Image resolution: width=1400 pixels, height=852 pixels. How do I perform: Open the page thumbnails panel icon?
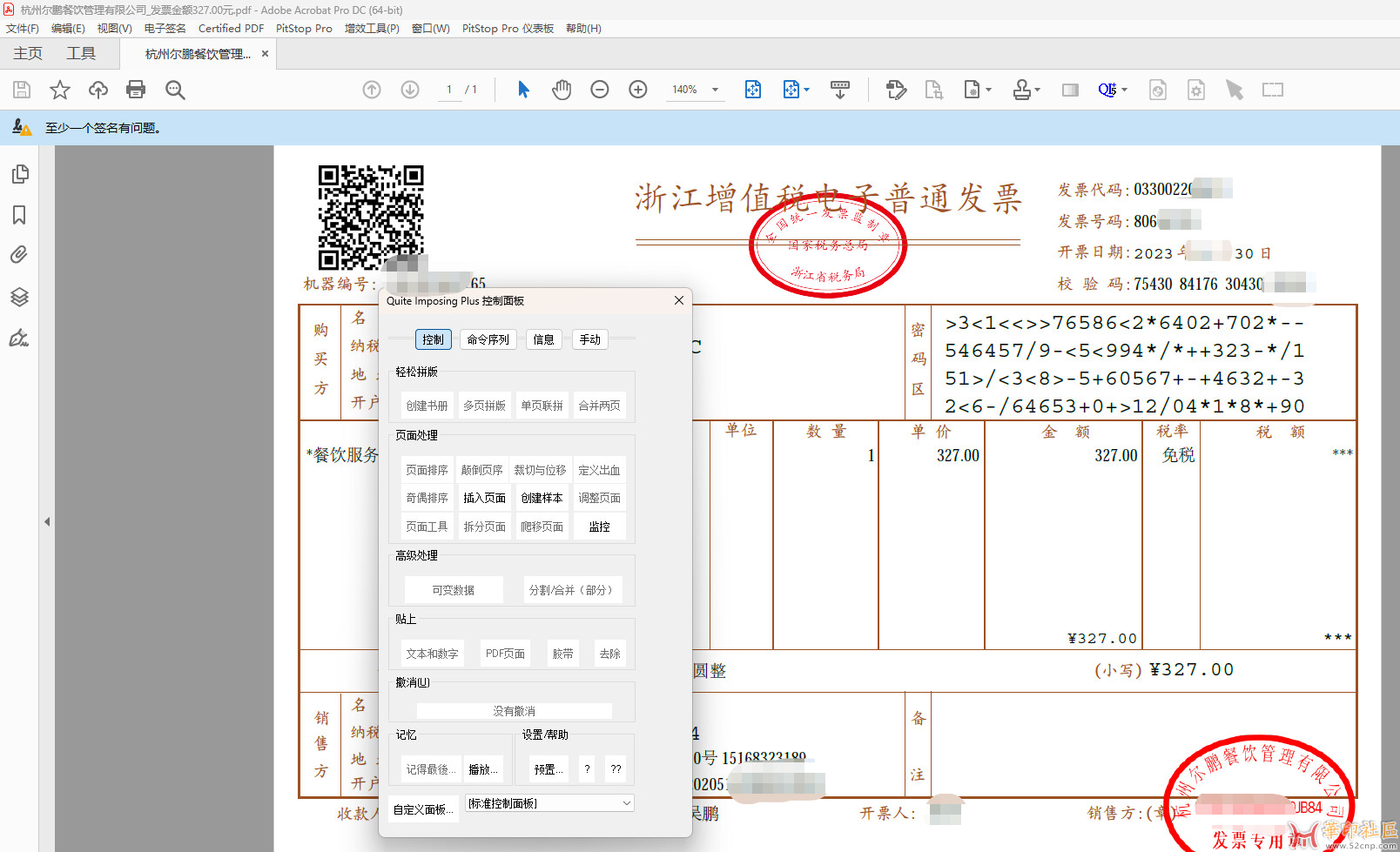tap(20, 174)
